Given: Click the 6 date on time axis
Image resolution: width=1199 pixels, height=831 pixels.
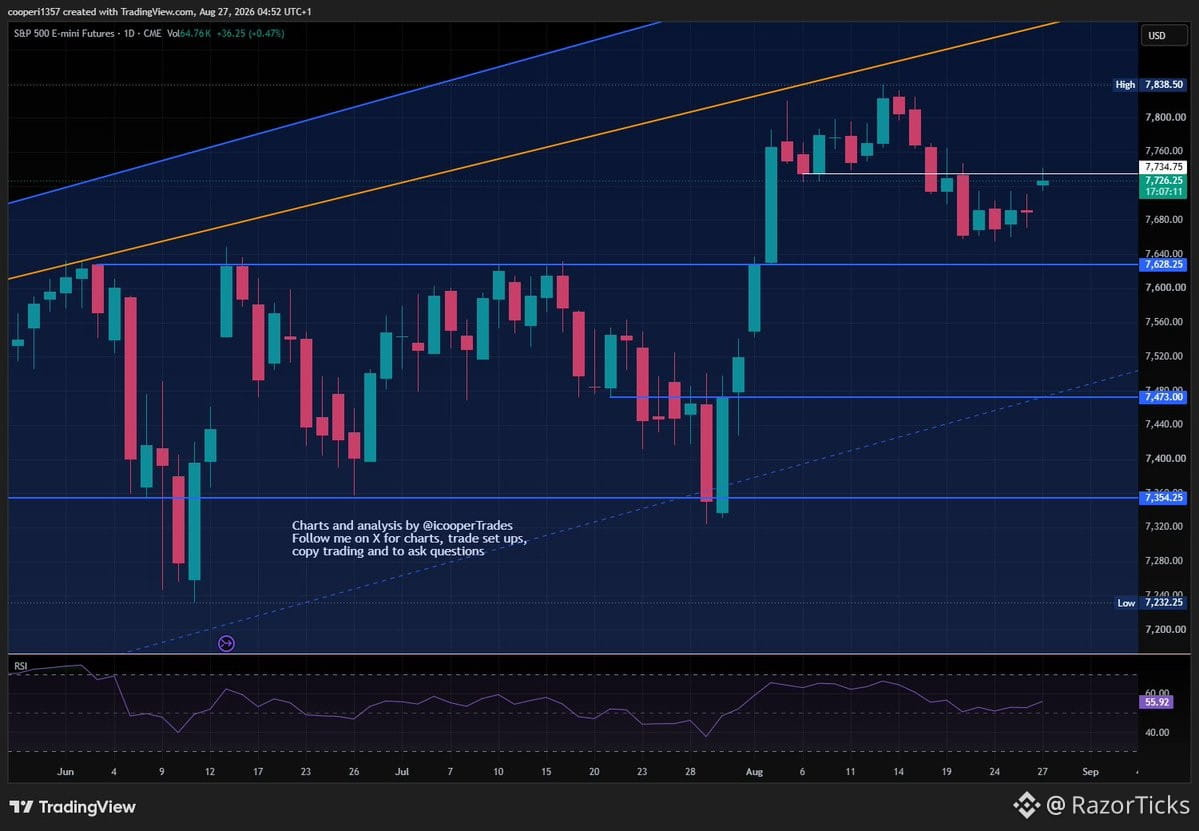Looking at the screenshot, I should (802, 771).
